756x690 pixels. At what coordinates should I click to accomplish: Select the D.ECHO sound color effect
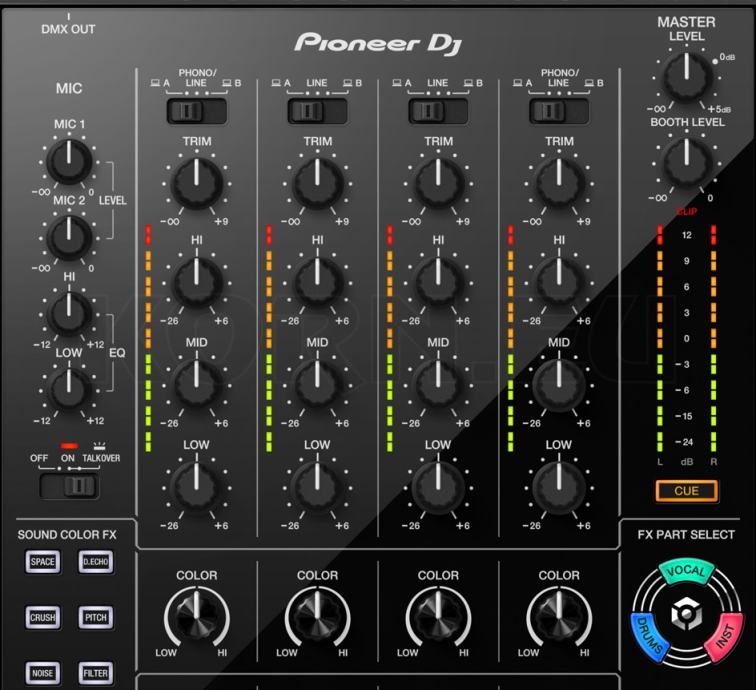[x=95, y=562]
